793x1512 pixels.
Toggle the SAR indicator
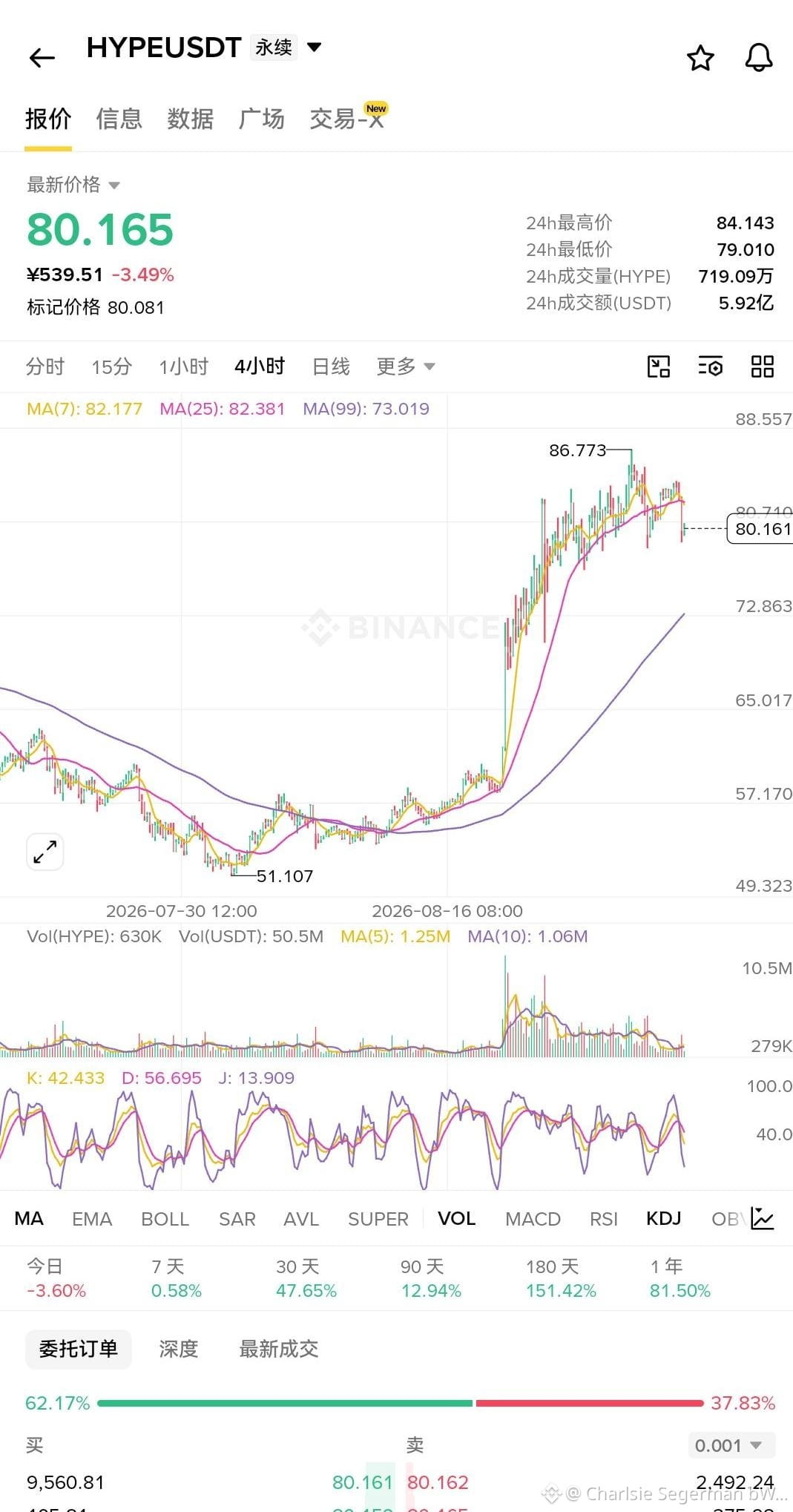tap(237, 1219)
